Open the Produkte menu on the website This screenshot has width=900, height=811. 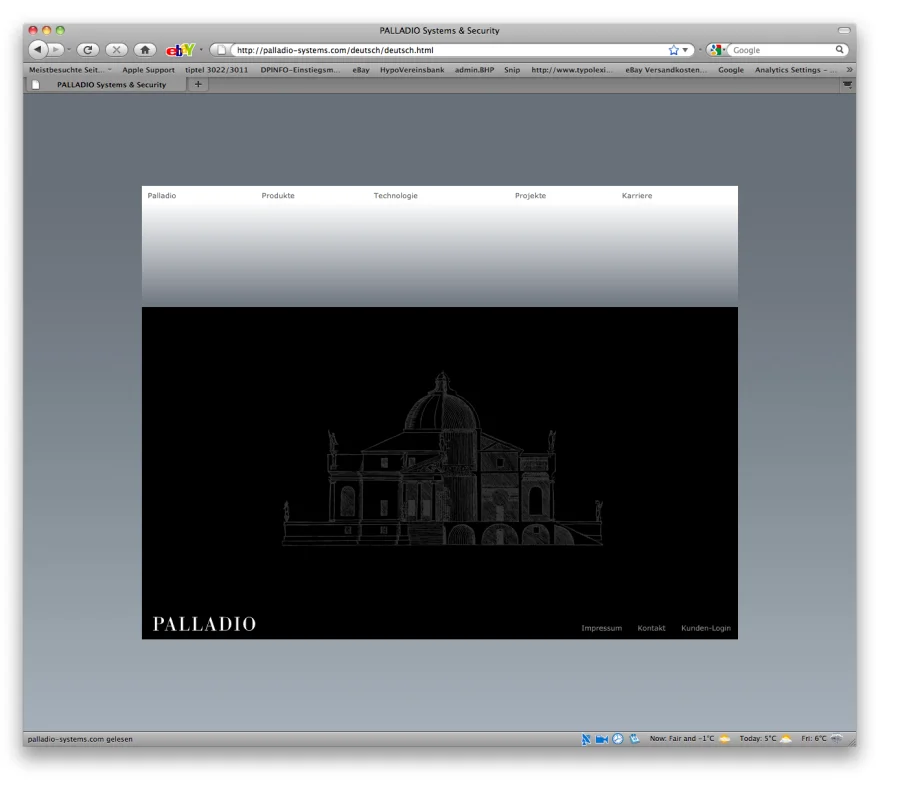point(278,196)
